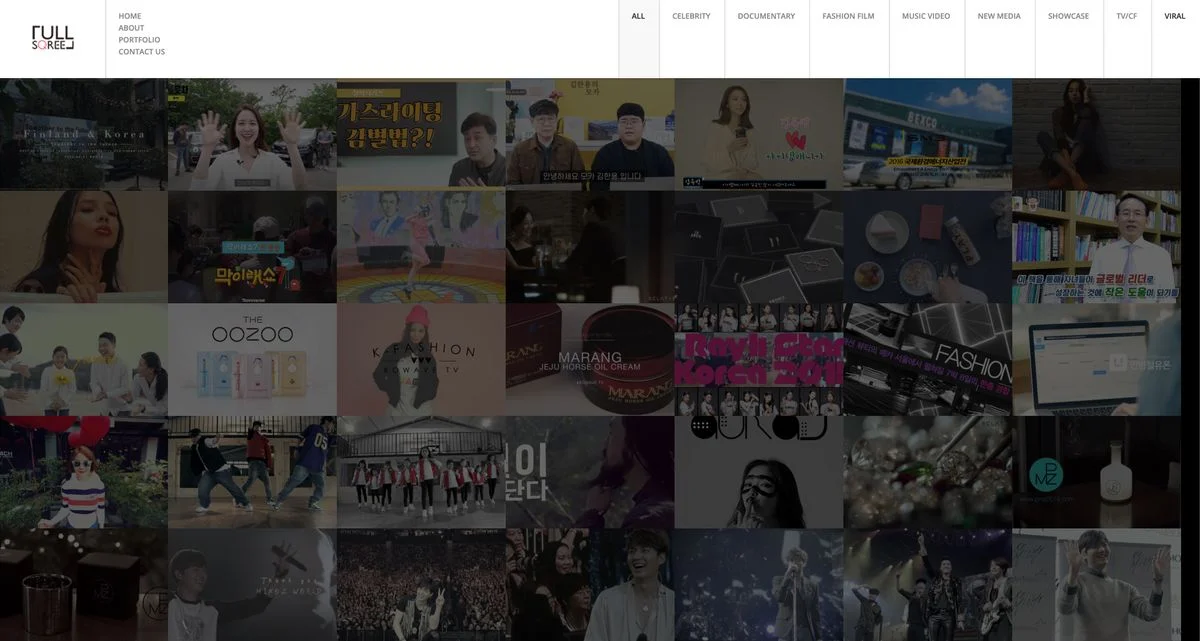The height and width of the screenshot is (641, 1200).
Task: Open the HOME navigation link
Action: (130, 16)
